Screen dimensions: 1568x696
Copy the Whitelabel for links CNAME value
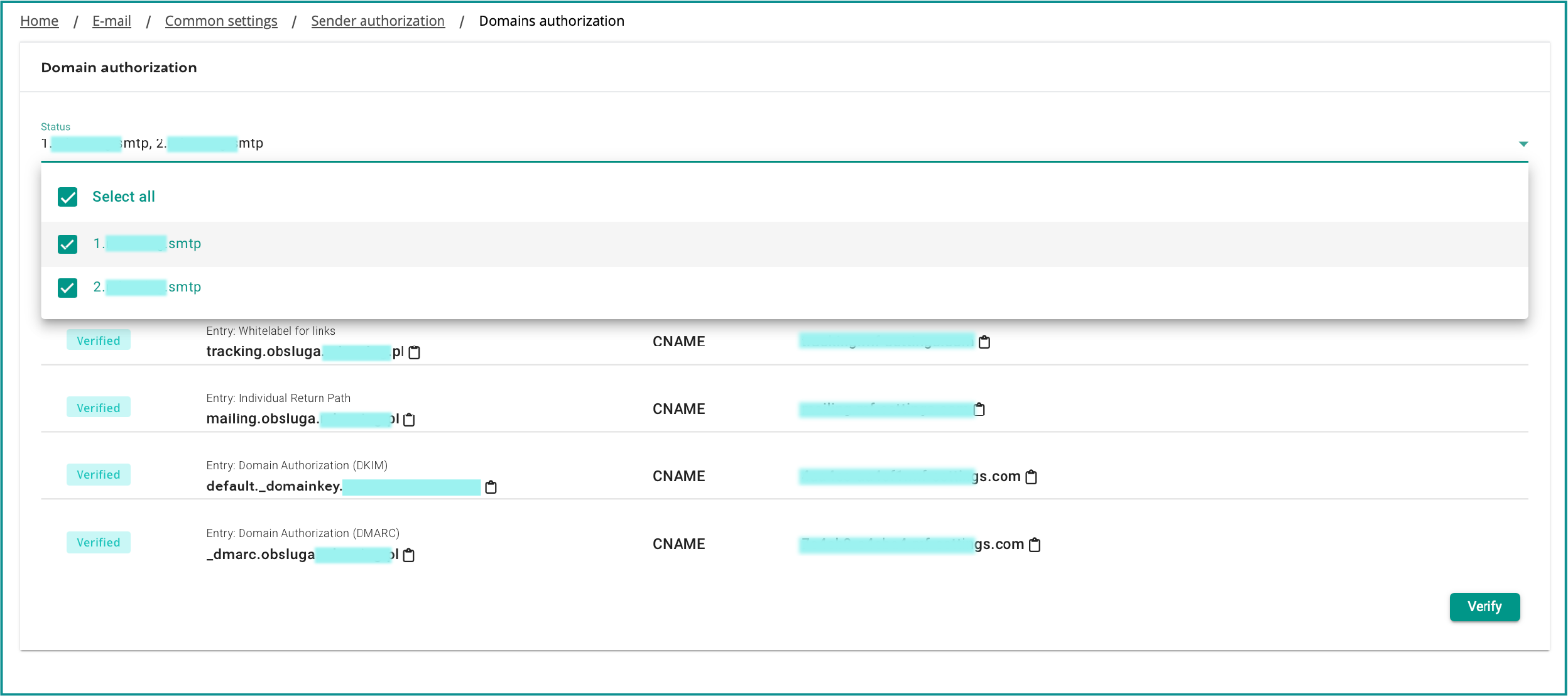click(984, 342)
